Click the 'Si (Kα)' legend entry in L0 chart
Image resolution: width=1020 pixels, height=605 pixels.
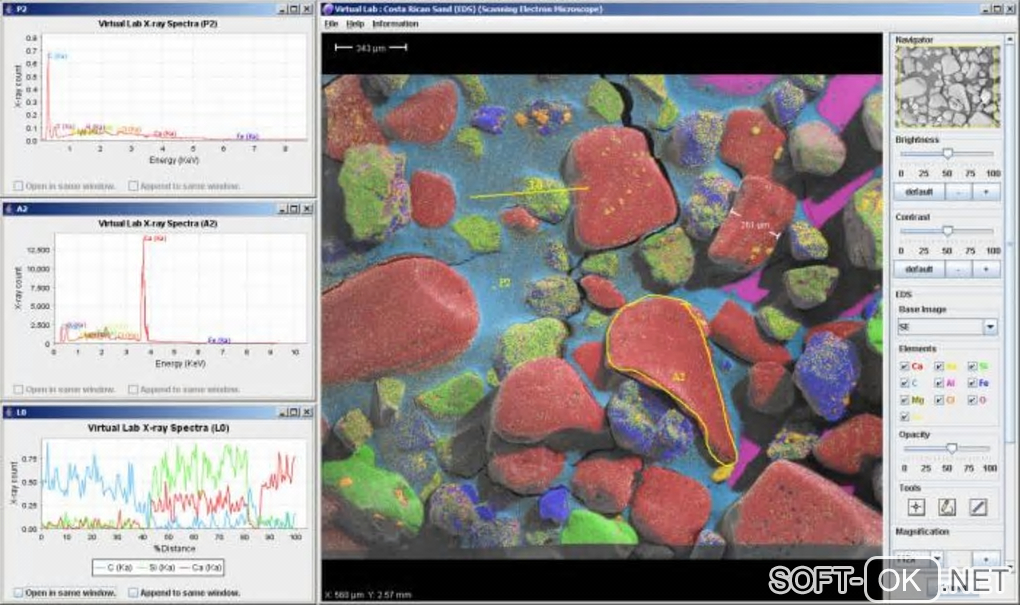tap(158, 568)
